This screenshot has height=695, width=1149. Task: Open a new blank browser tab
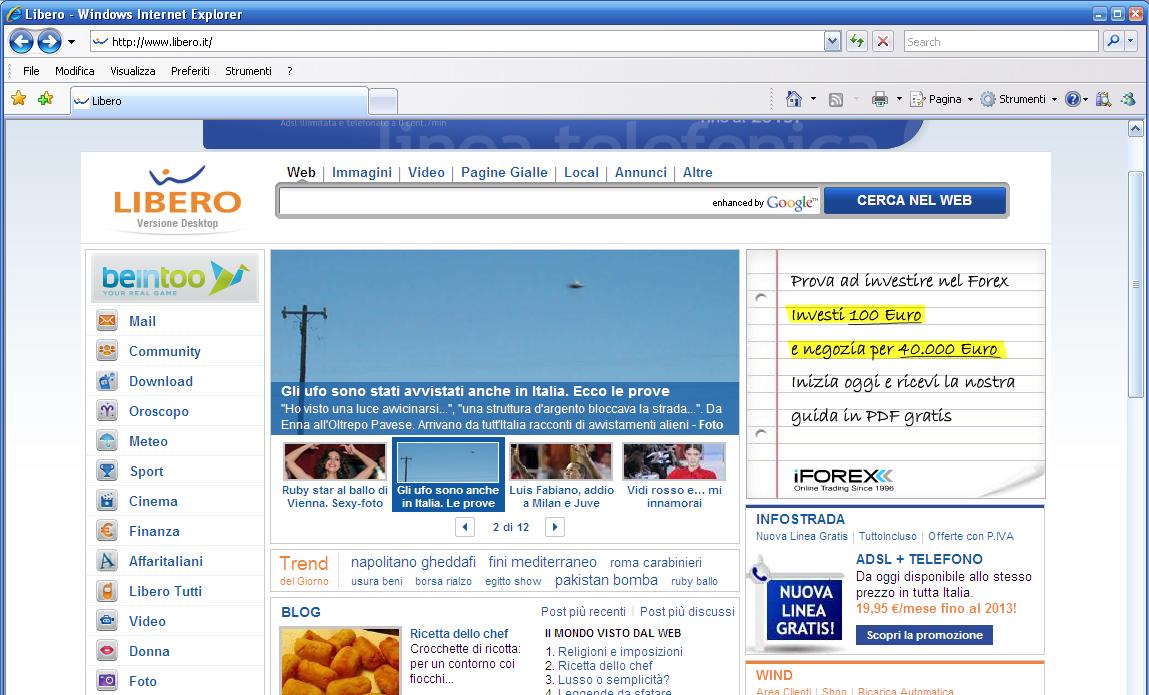tap(383, 101)
